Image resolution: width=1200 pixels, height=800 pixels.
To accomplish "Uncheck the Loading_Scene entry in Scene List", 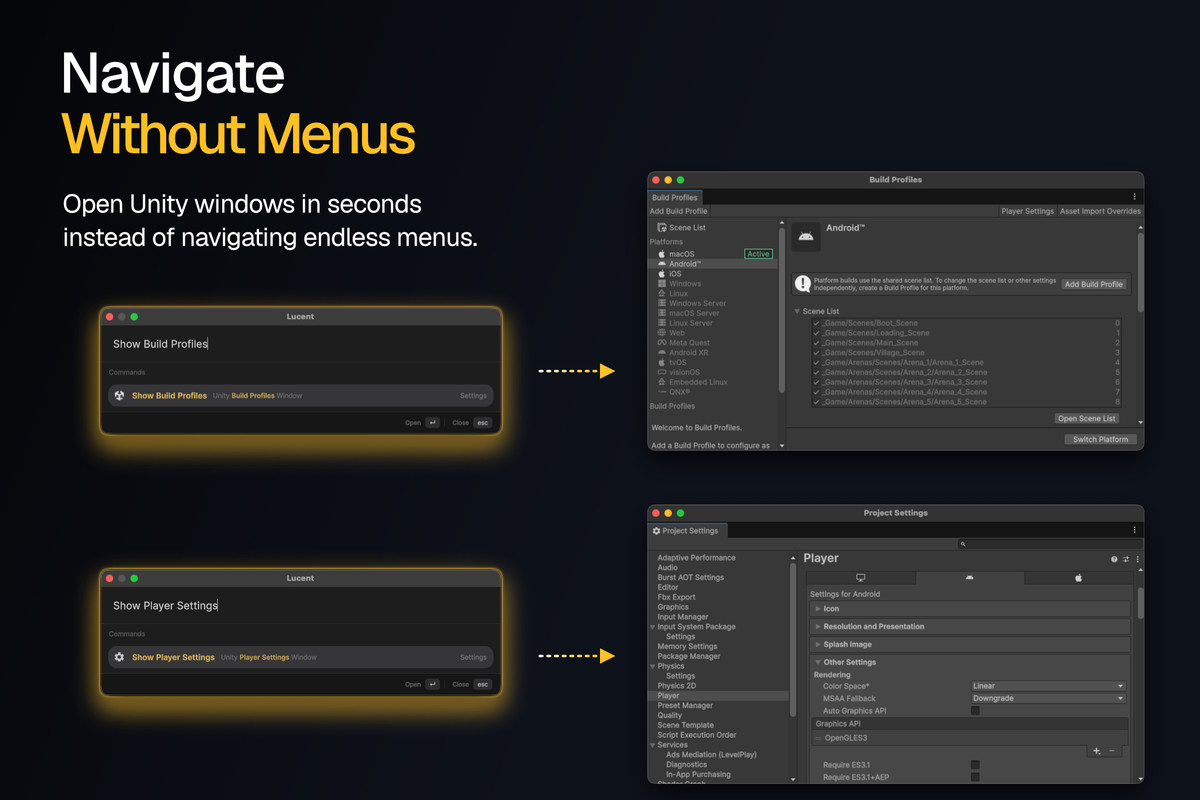I will tap(817, 333).
